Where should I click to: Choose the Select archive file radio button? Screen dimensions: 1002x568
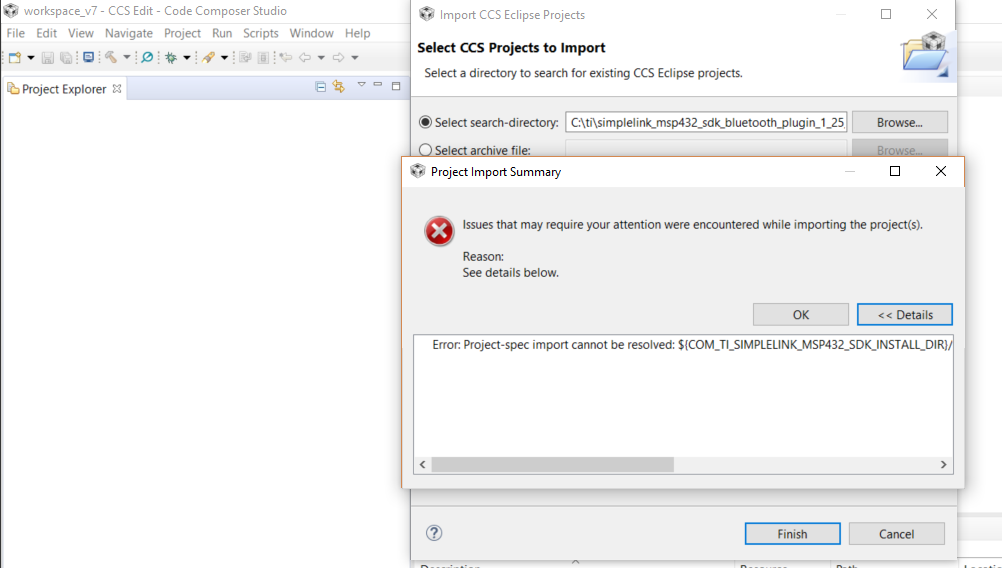pyautogui.click(x=426, y=150)
